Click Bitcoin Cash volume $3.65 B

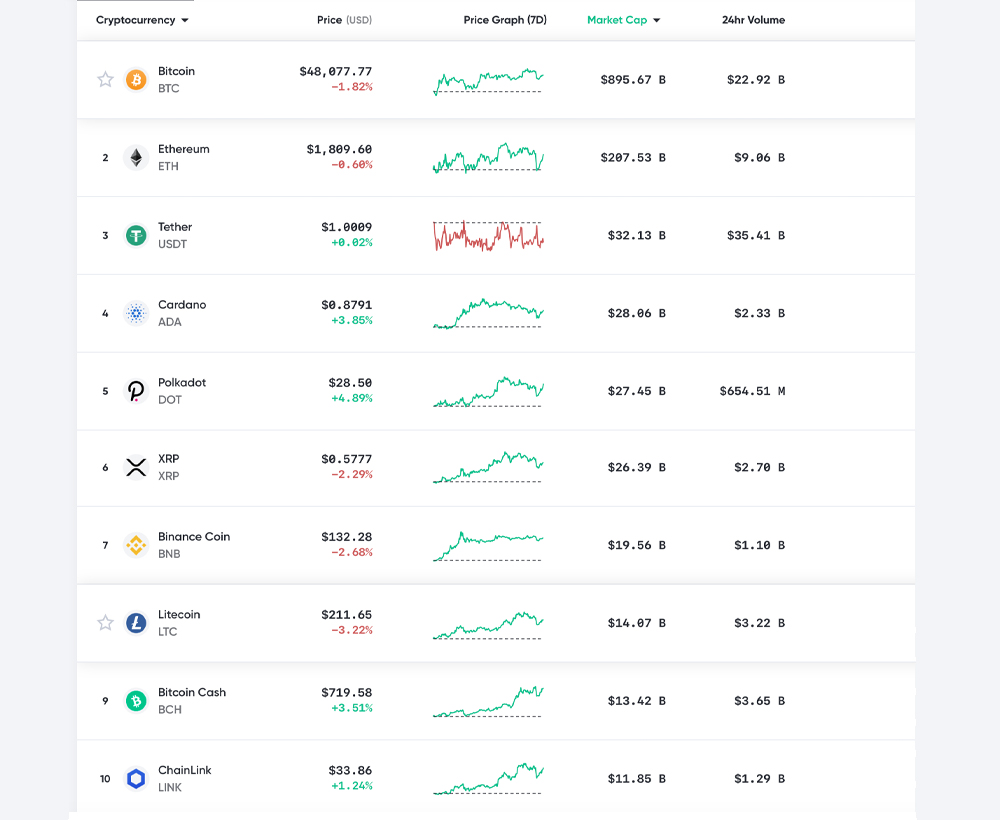click(x=760, y=701)
